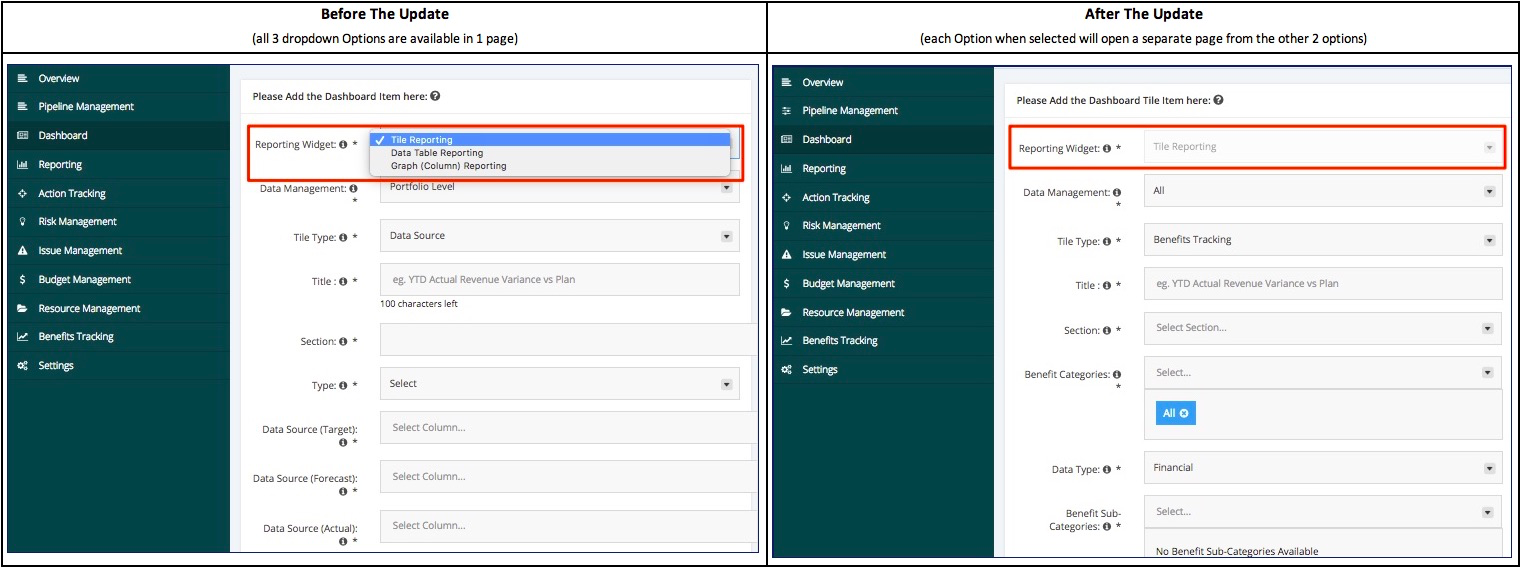Select the Data Table Reporting option
Screen dimensions: 1520x568
point(550,153)
